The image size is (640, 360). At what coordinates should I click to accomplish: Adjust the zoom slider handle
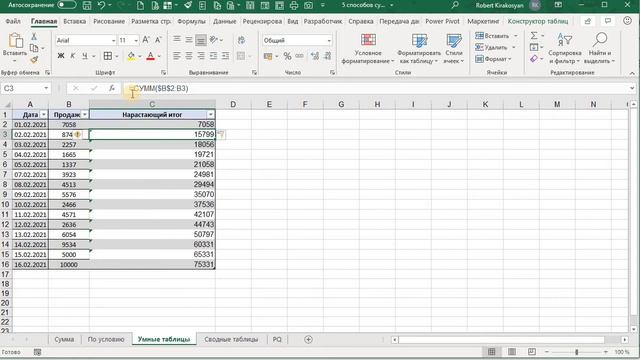tap(577, 352)
